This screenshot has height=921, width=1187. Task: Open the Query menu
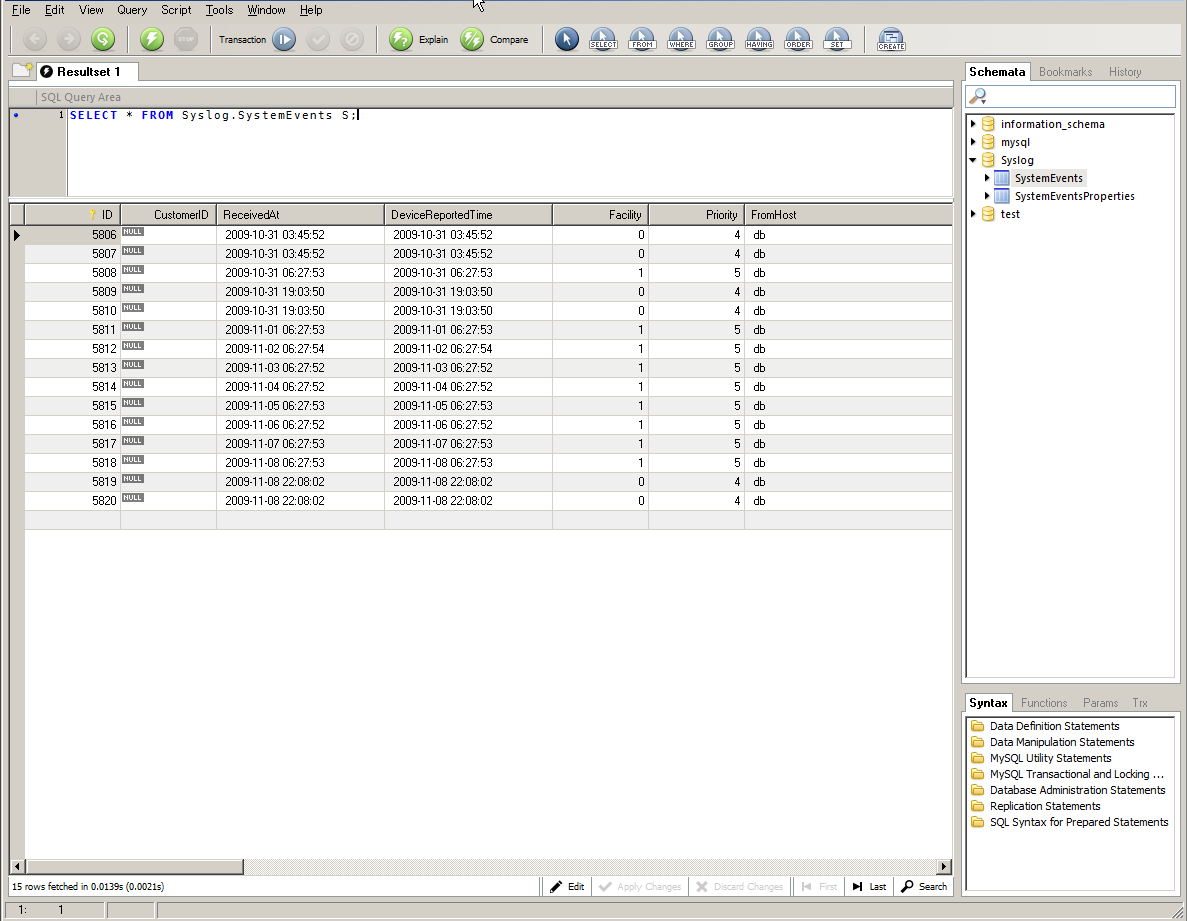tap(132, 10)
